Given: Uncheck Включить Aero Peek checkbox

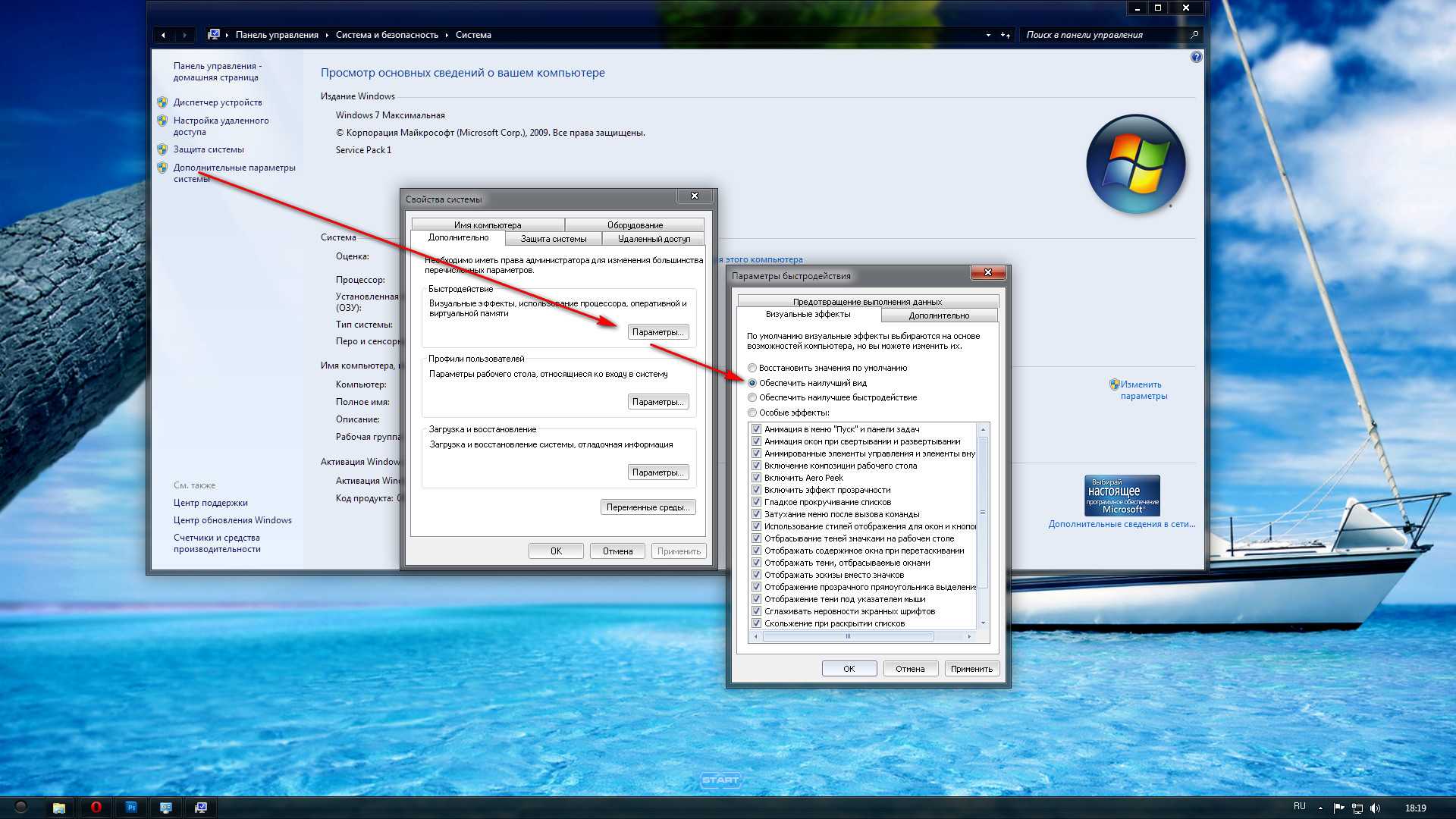Looking at the screenshot, I should tap(756, 478).
